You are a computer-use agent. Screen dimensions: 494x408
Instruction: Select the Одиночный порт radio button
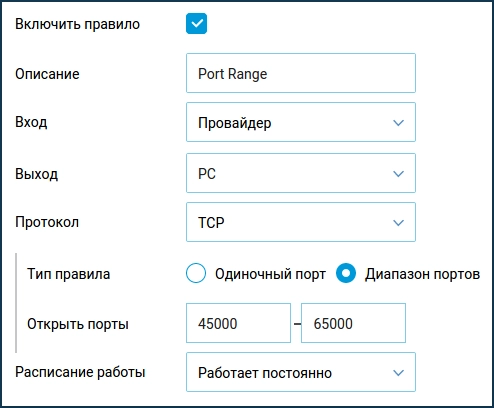tap(196, 273)
